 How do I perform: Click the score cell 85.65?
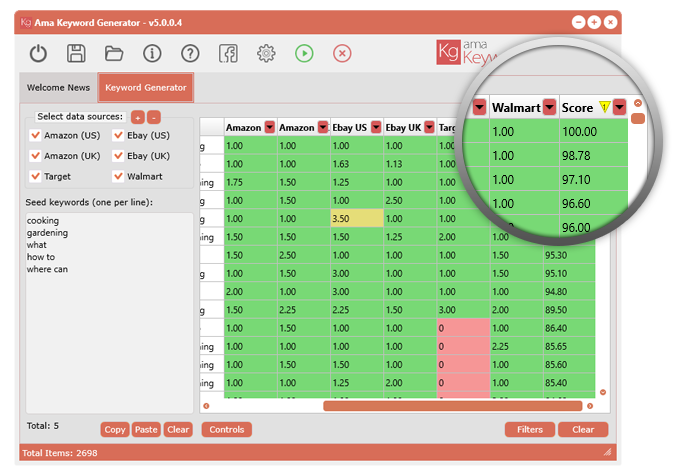(x=569, y=346)
